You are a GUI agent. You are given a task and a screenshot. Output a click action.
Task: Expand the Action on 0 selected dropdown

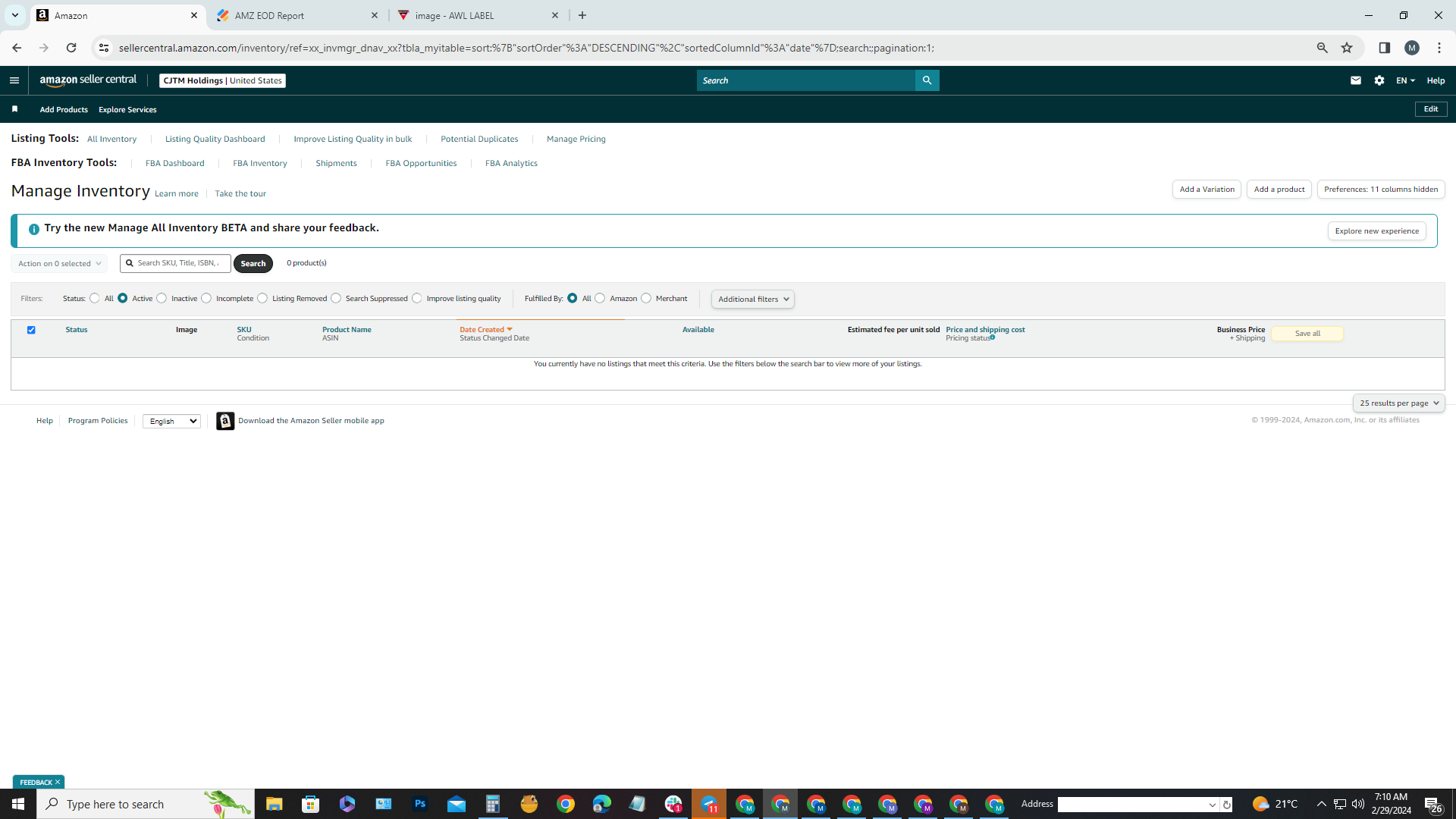coord(59,263)
